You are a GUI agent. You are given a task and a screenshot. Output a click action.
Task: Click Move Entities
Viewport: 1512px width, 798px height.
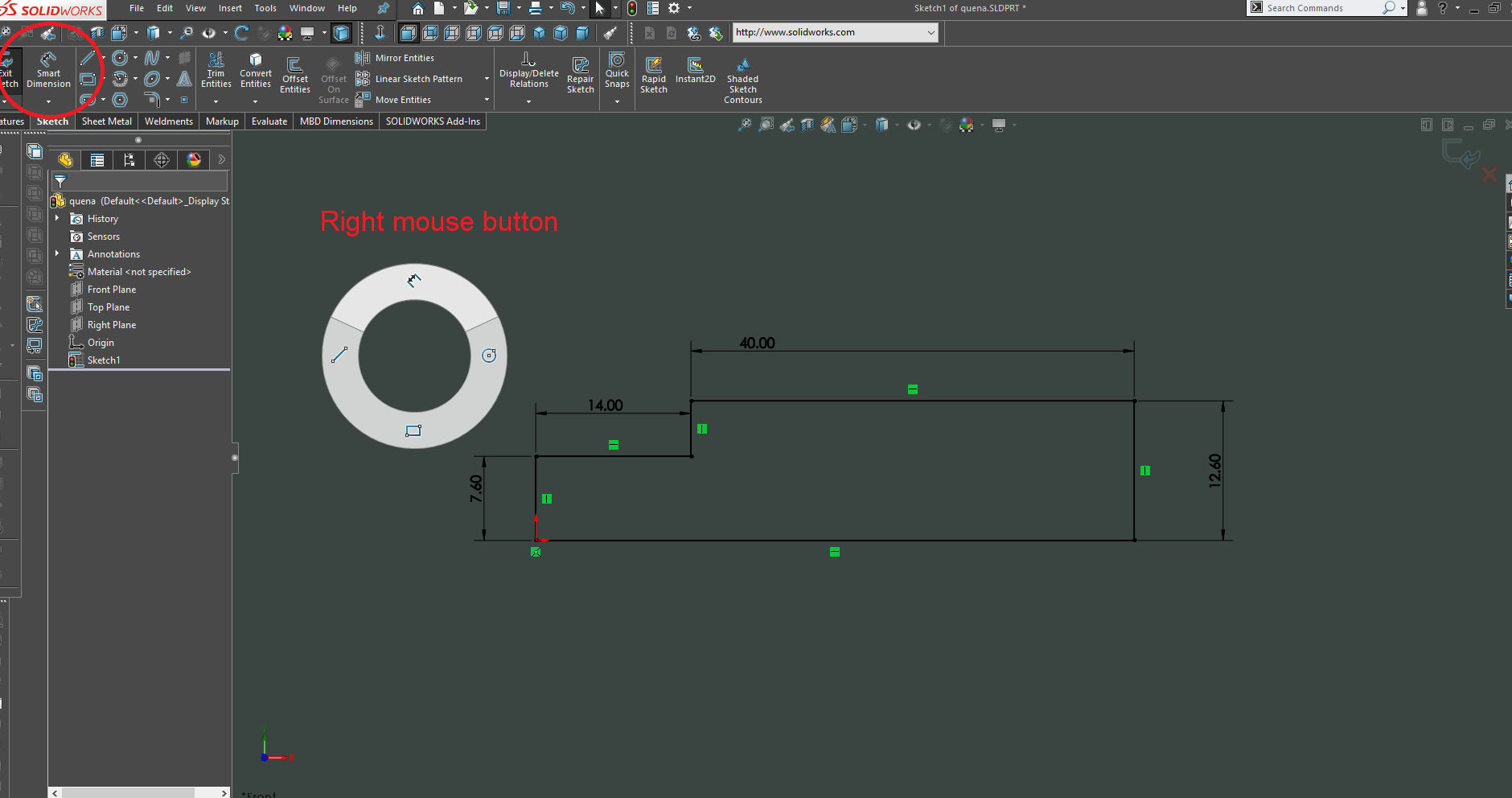point(393,100)
